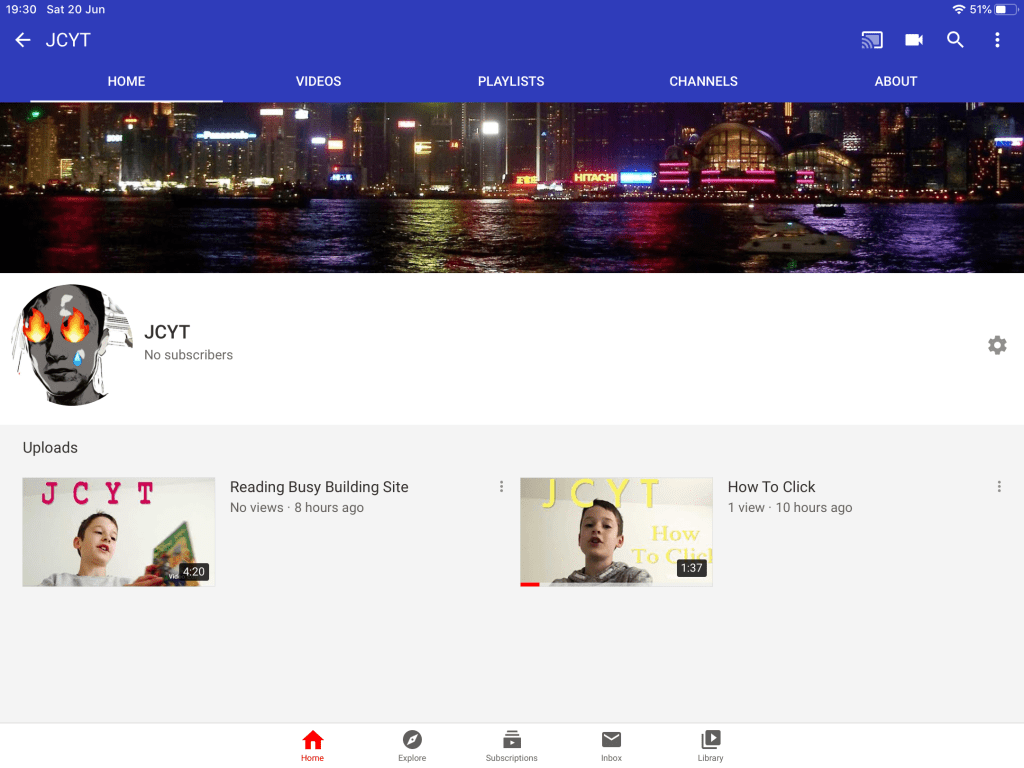Switch to the VIDEOS tab
Viewport: 1024px width, 768px height.
(318, 81)
